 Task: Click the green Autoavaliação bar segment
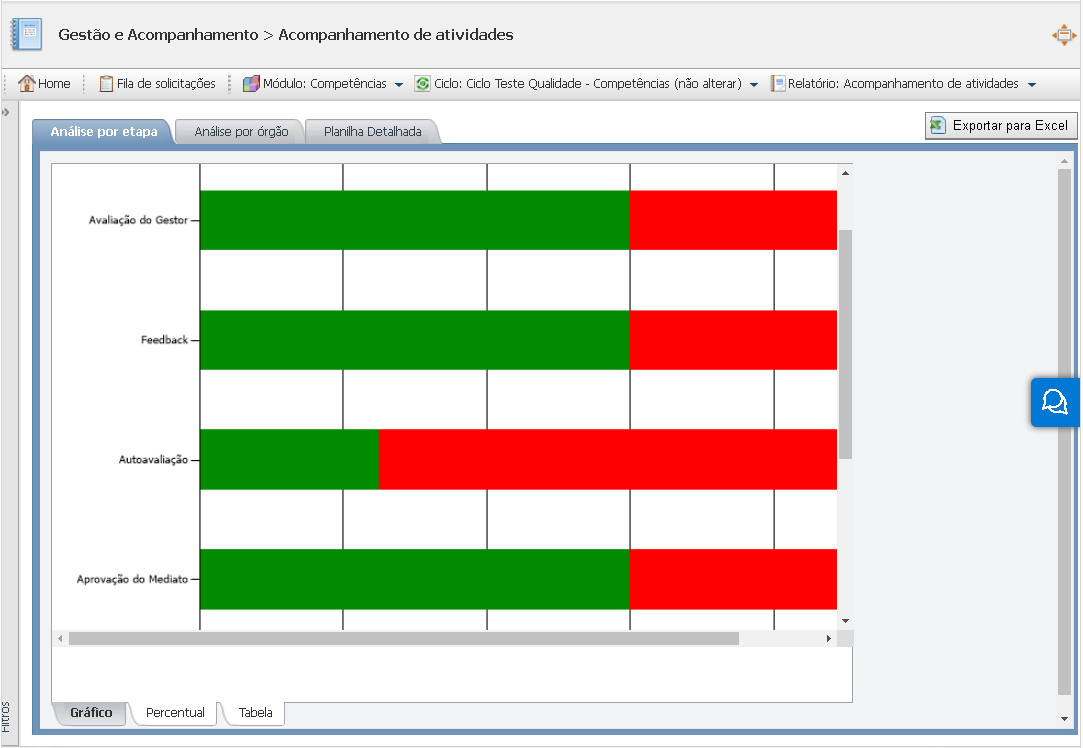tap(289, 460)
